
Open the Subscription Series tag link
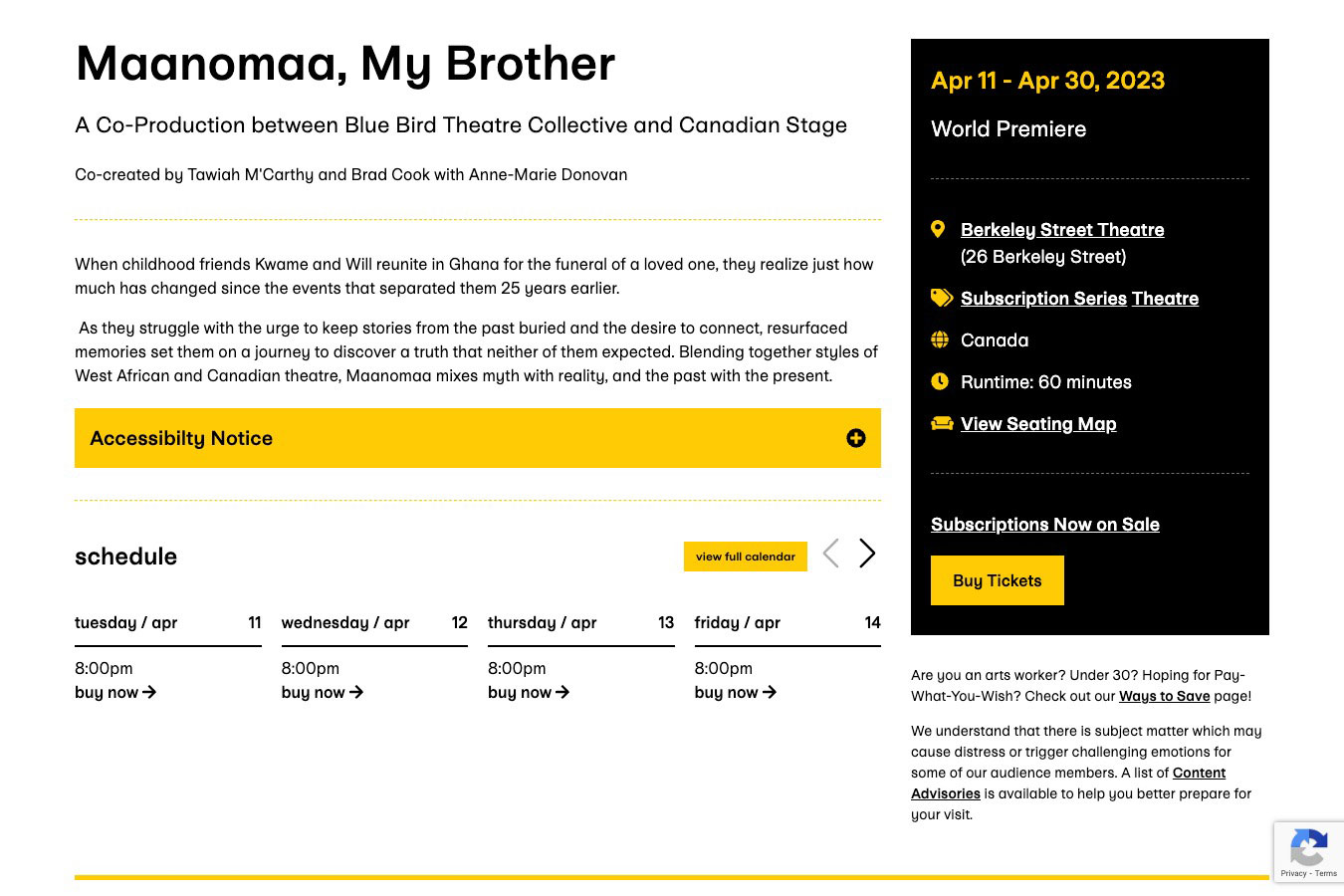coord(1043,298)
